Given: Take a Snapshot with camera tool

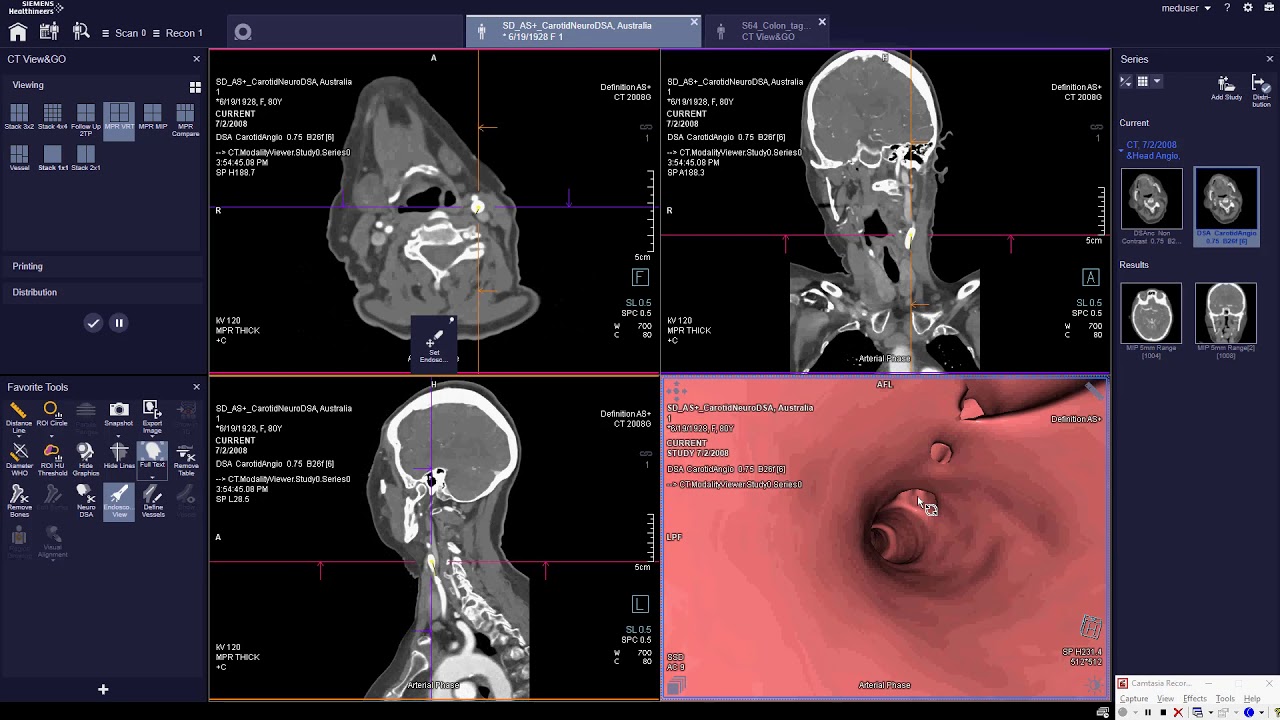Looking at the screenshot, I should coord(118,414).
